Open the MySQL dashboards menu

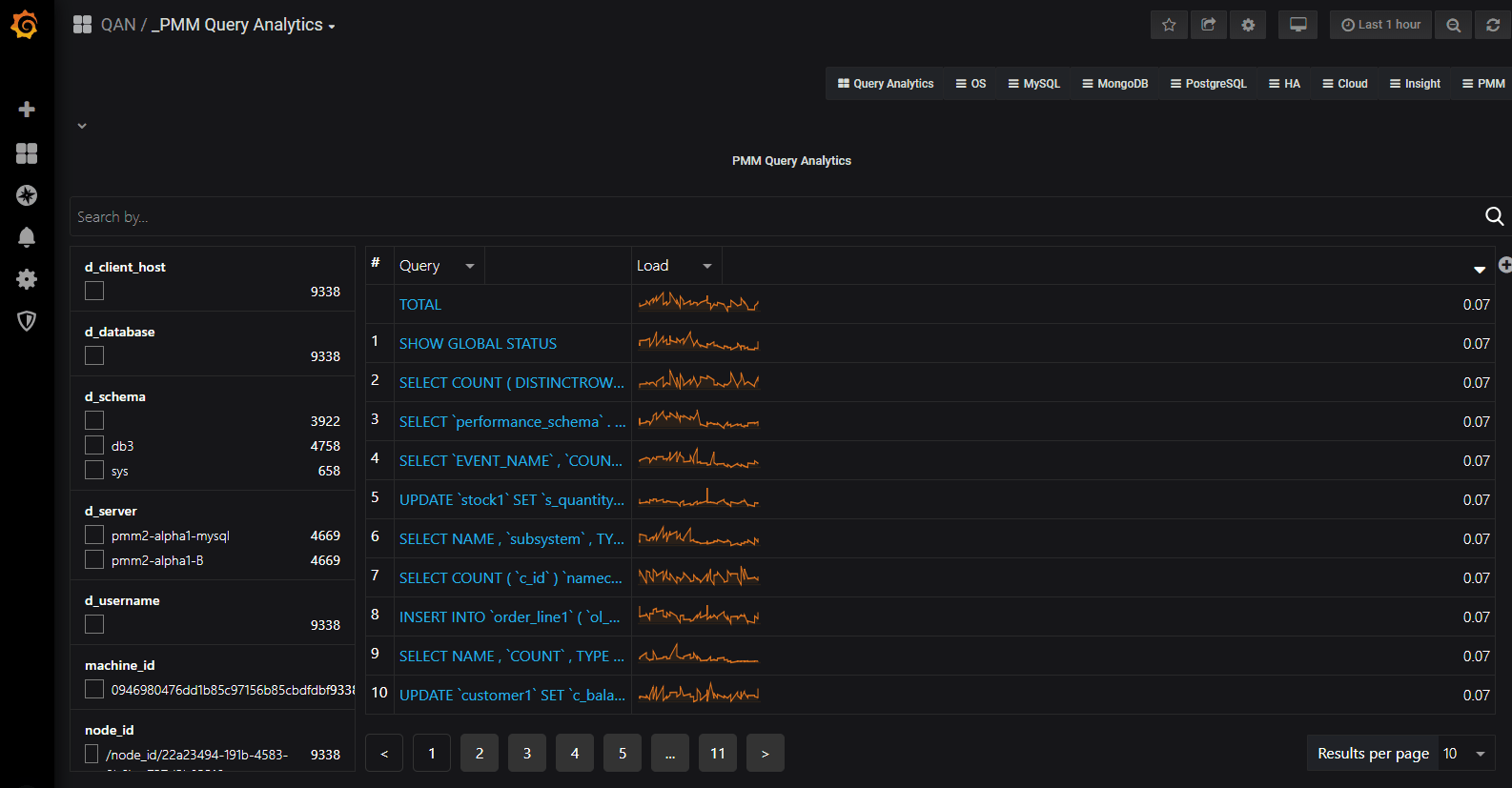click(x=1033, y=84)
